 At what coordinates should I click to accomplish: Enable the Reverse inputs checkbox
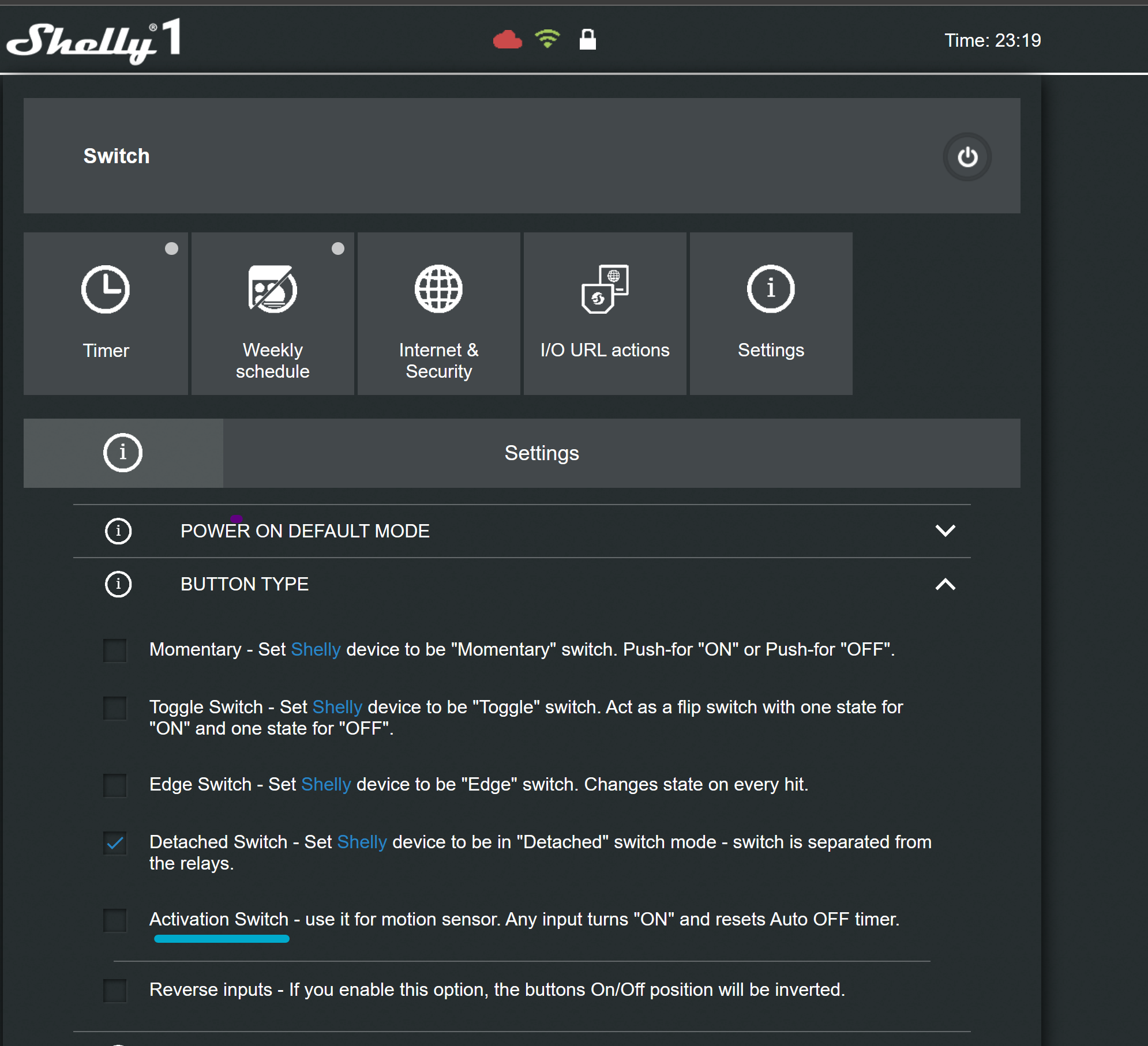115,991
